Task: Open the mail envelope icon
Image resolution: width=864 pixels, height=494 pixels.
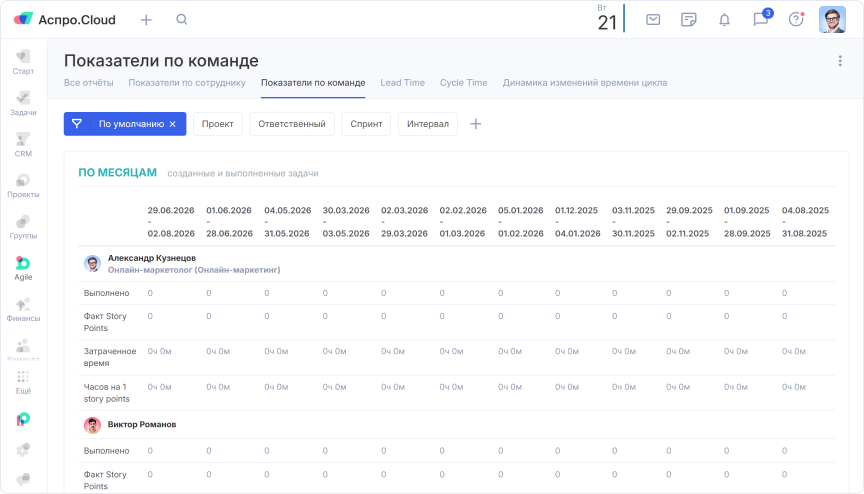Action: click(x=653, y=20)
